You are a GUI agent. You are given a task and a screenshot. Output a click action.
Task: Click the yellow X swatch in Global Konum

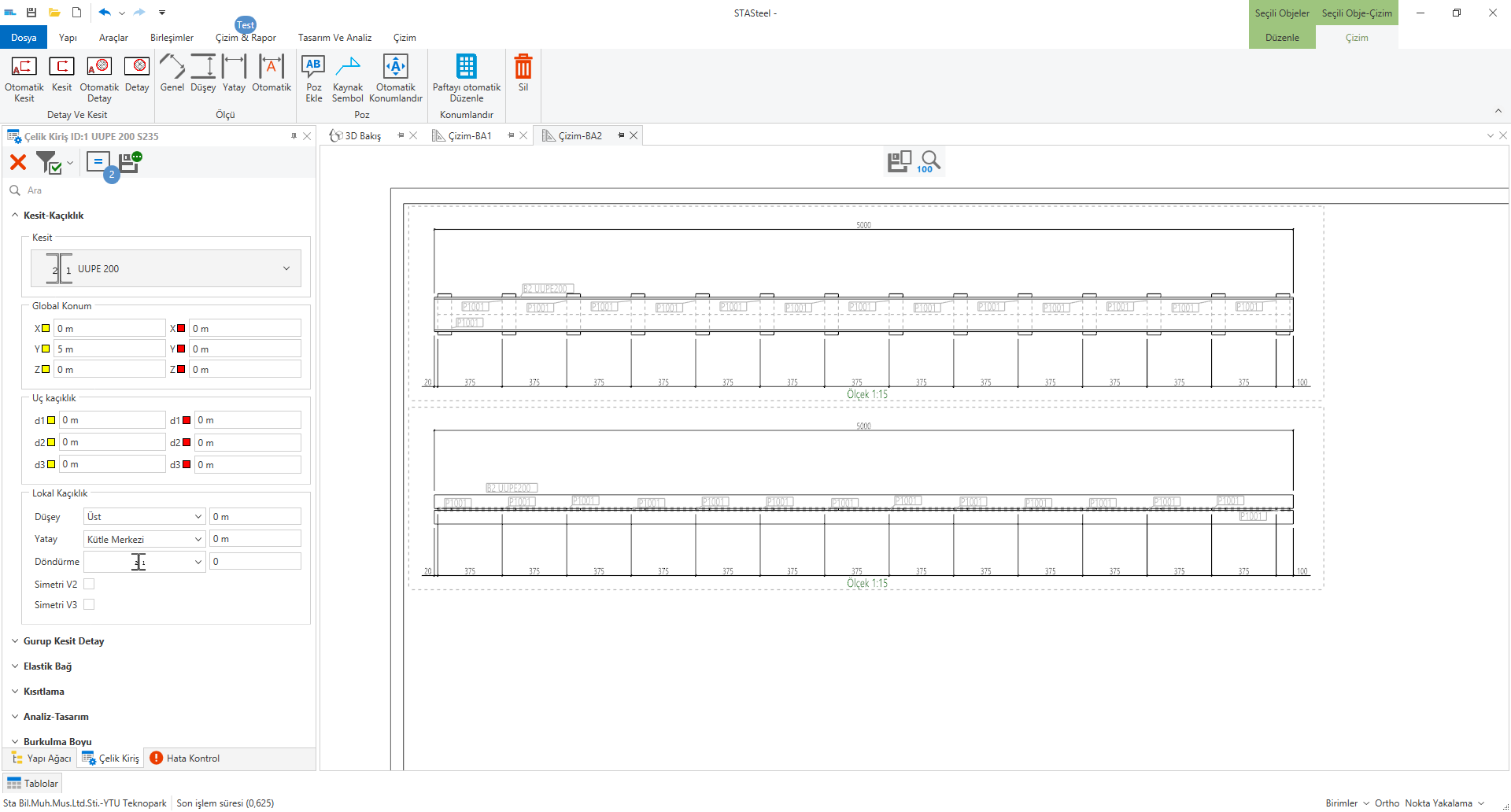(46, 329)
